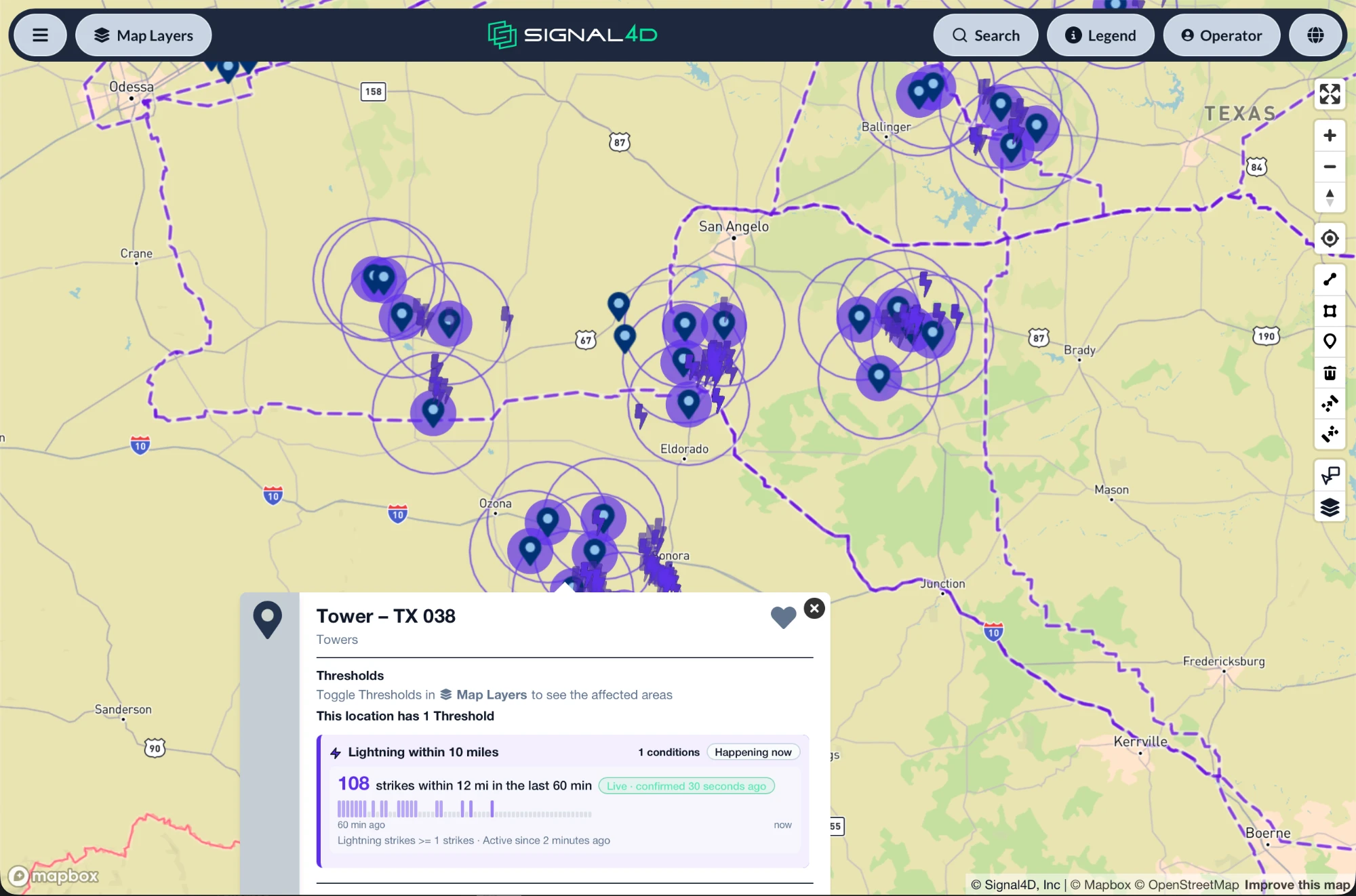Close the Tower TX 038 popup

tap(814, 608)
